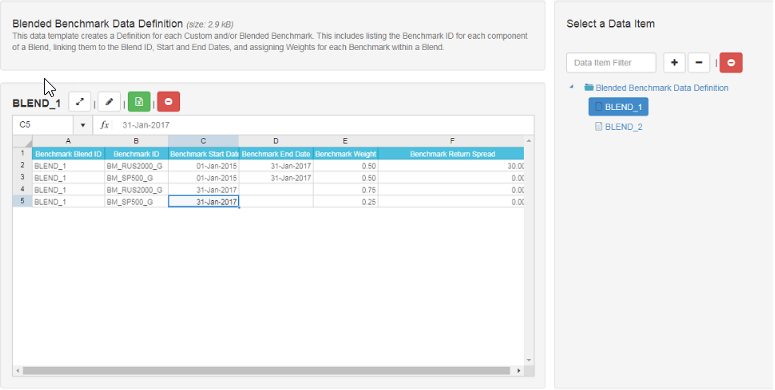Viewport: 775px width, 390px height.
Task: Click the C5 cell name box
Action: (x=43, y=125)
